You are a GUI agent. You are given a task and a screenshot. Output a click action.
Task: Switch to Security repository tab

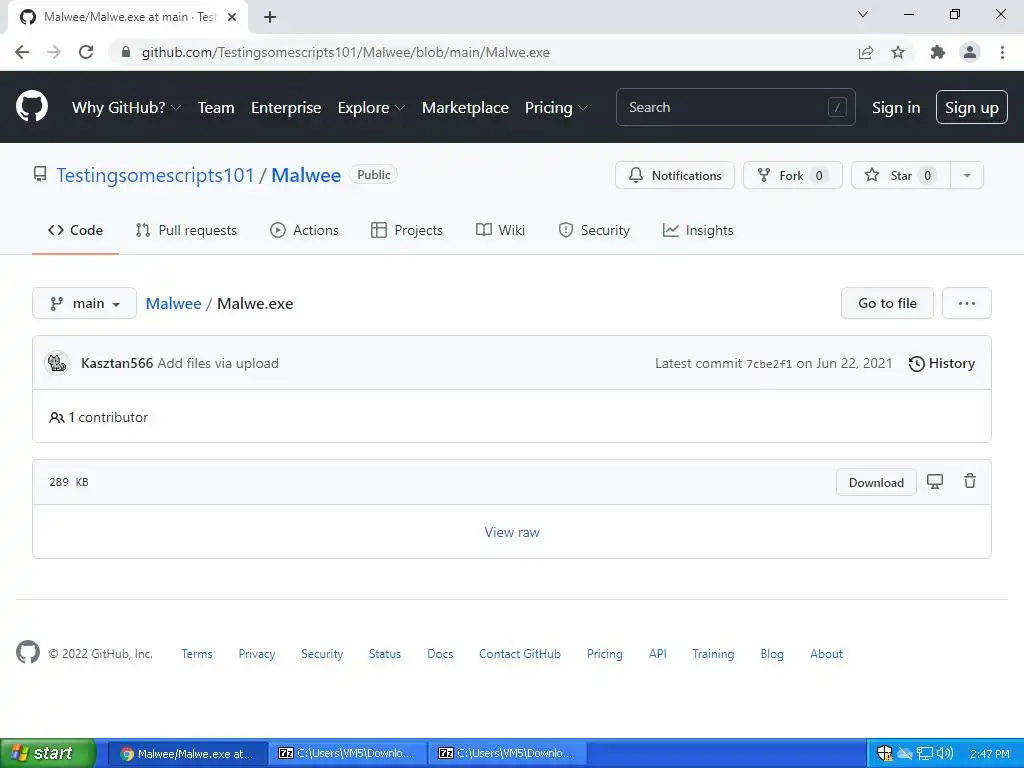click(594, 230)
